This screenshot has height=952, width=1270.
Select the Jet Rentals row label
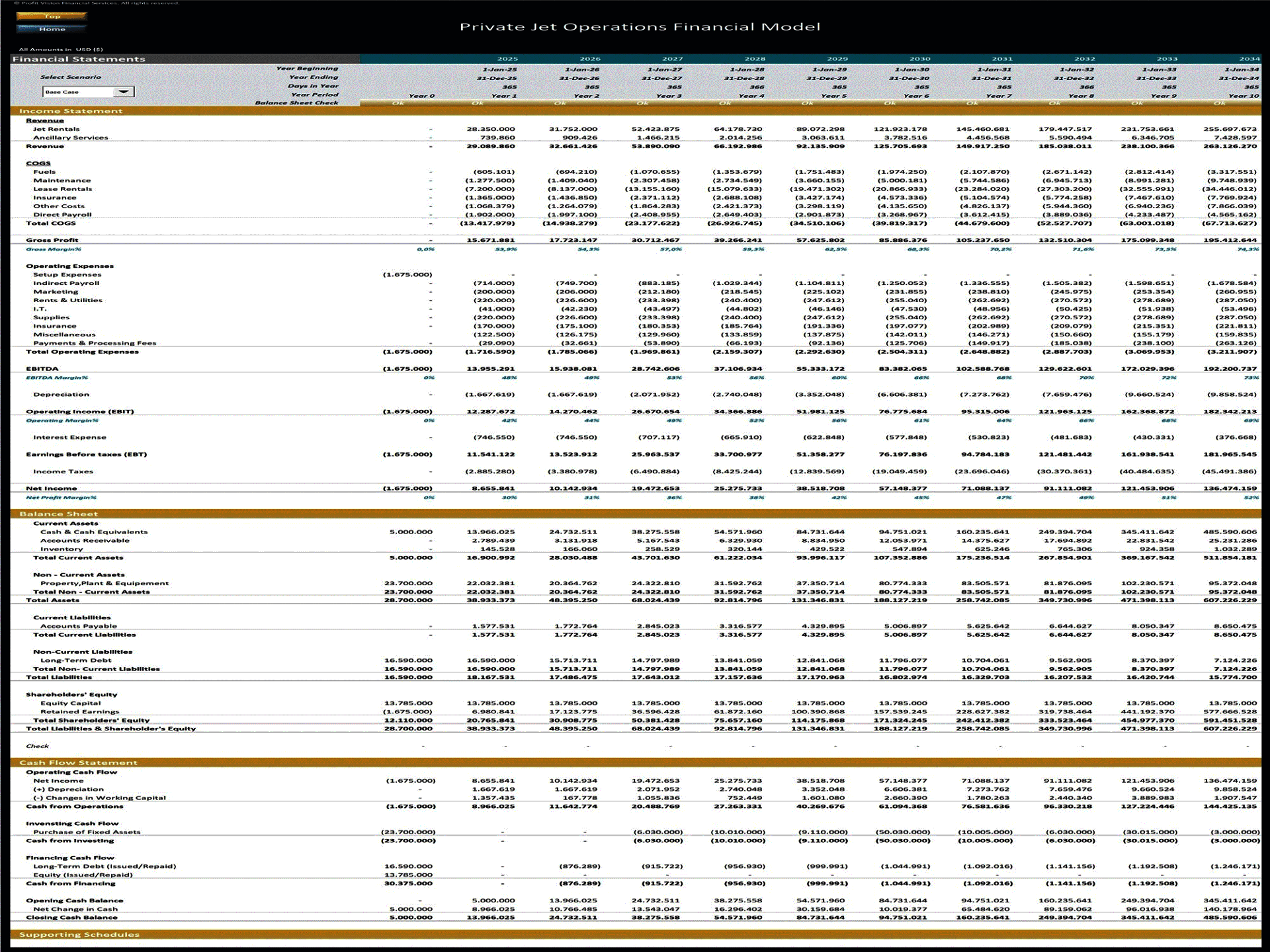point(56,129)
